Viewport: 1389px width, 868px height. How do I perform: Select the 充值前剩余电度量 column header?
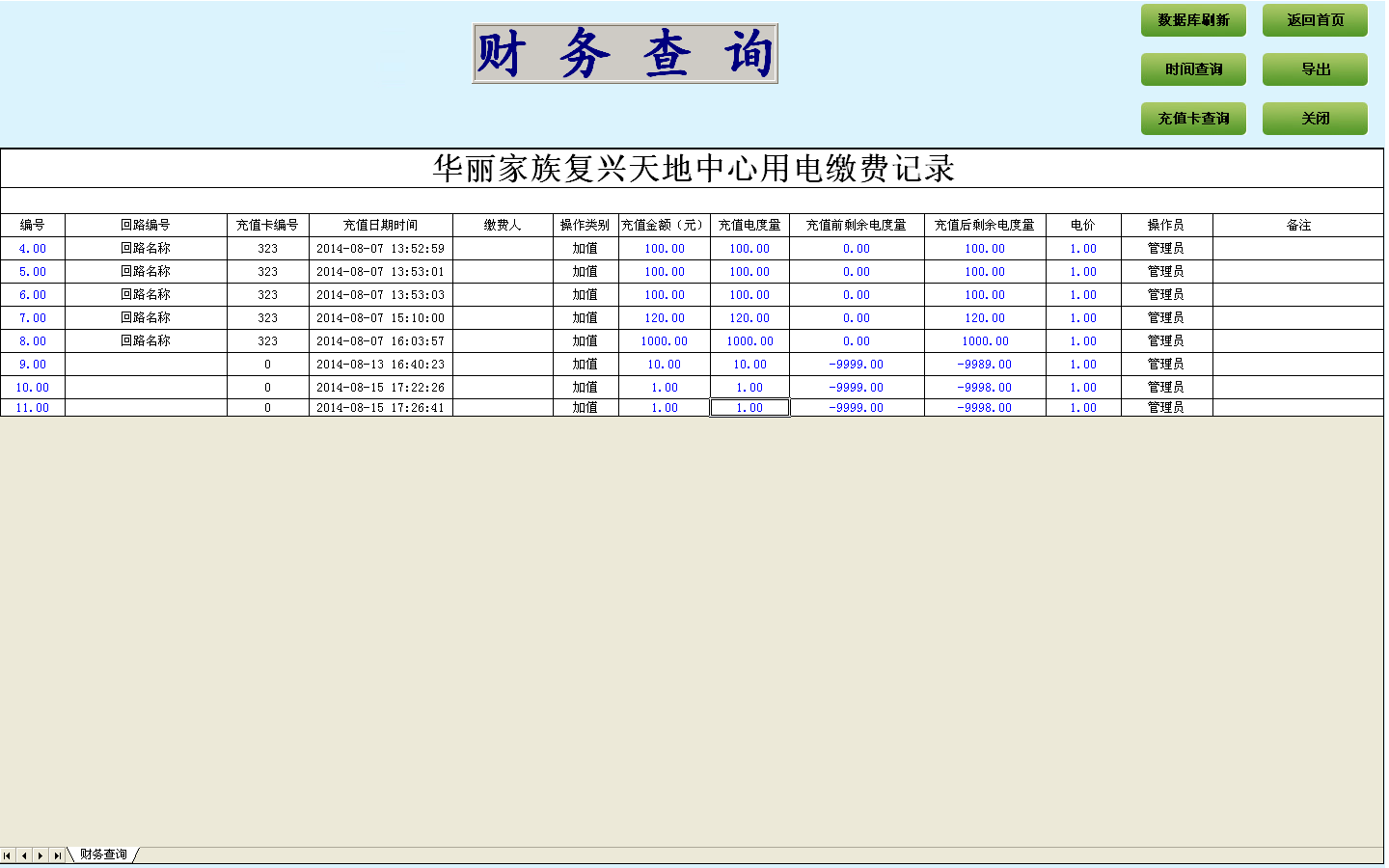857,225
